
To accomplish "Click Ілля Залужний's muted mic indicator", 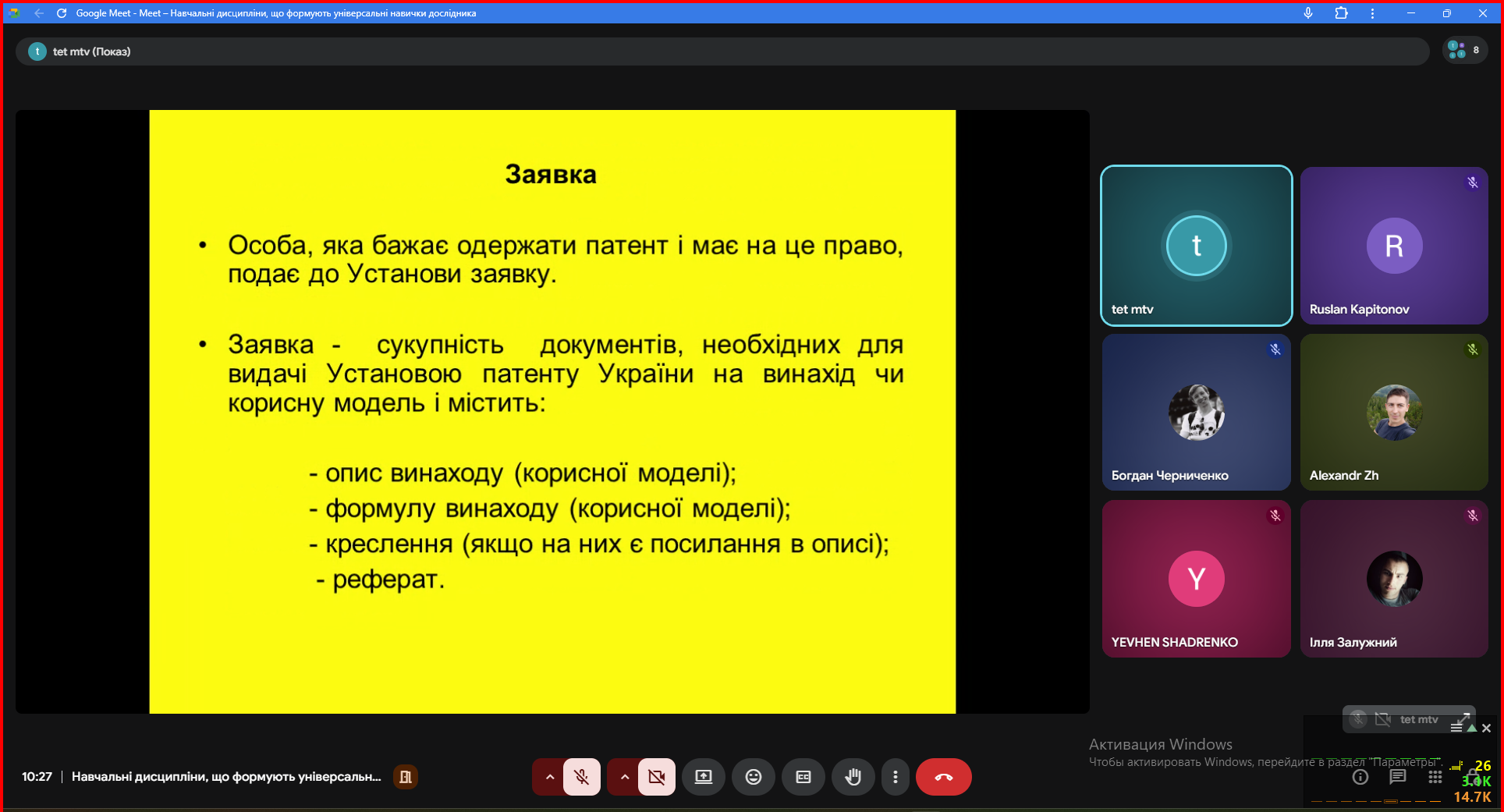I will coord(1472,516).
